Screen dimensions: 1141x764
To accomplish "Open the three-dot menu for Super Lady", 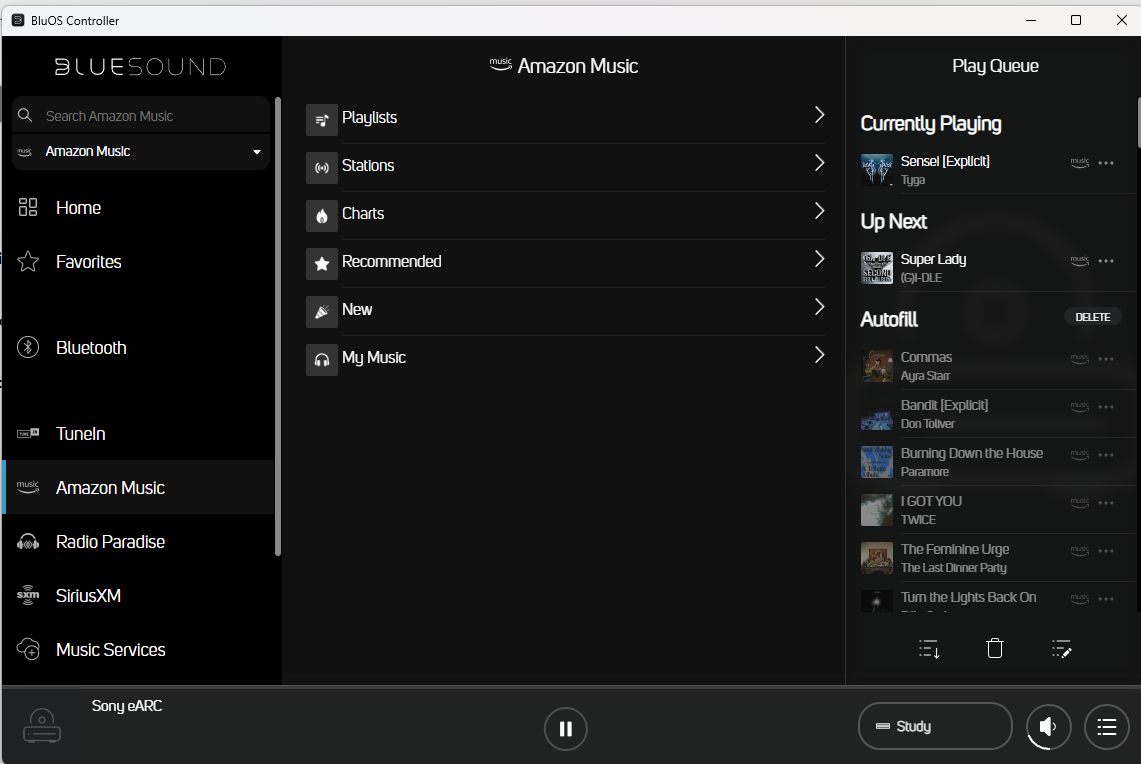I will click(1105, 261).
